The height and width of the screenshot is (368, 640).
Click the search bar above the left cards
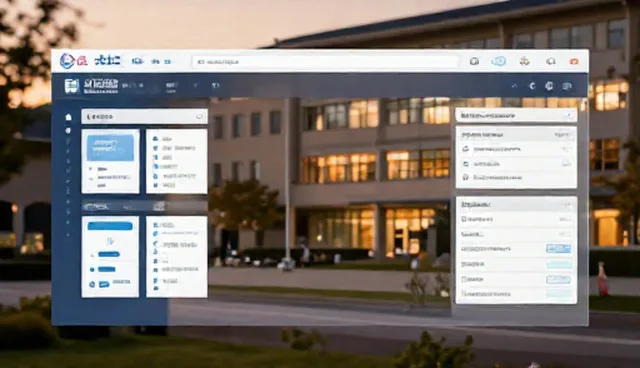click(x=144, y=117)
